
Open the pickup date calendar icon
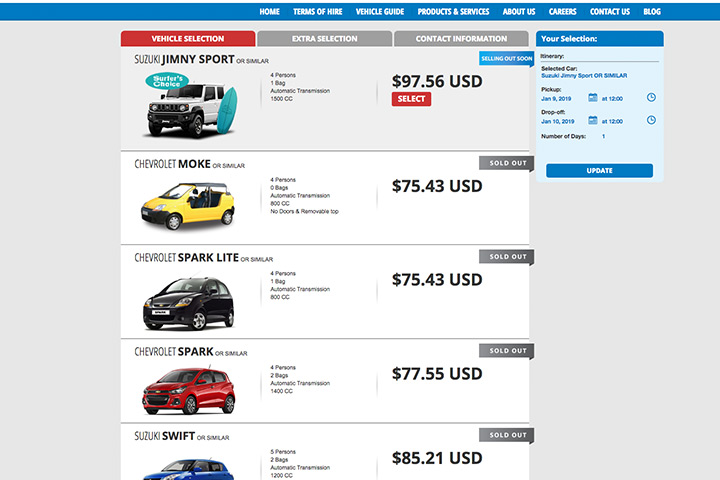point(593,97)
